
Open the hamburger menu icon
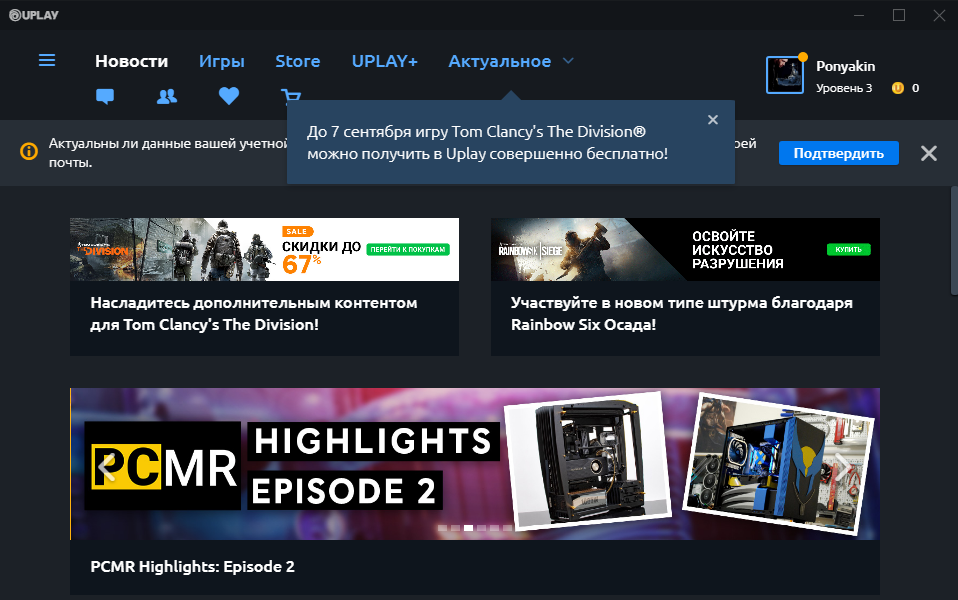[47, 60]
